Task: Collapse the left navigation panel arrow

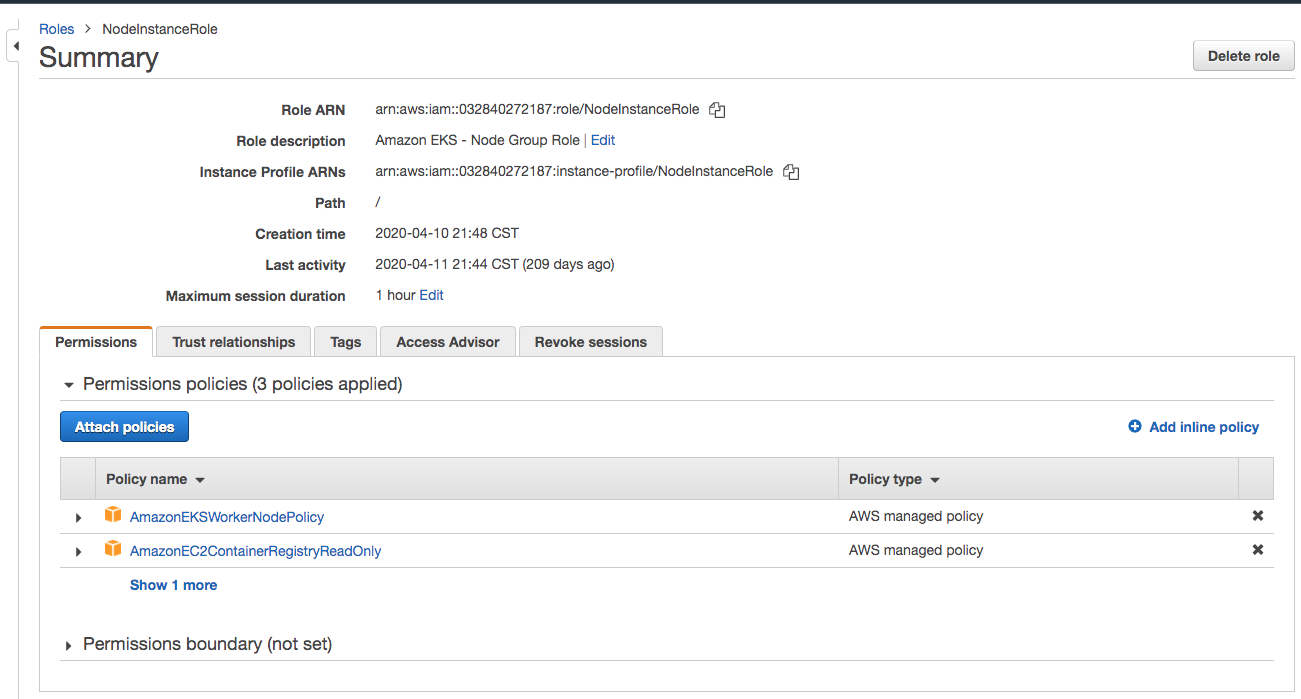Action: coord(15,44)
